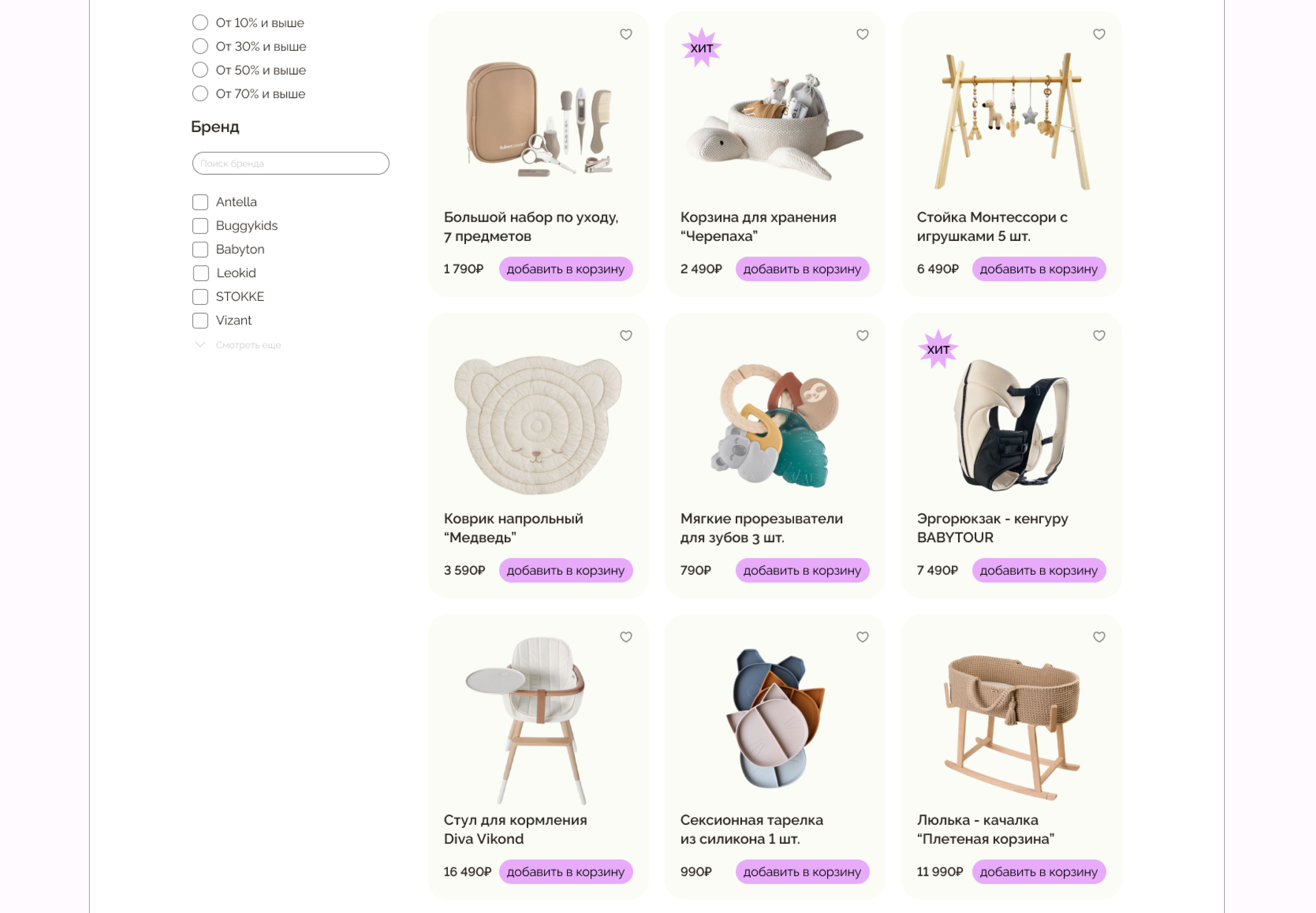Tap heart icon on soft teethers card
The image size is (1316, 913).
point(863,336)
